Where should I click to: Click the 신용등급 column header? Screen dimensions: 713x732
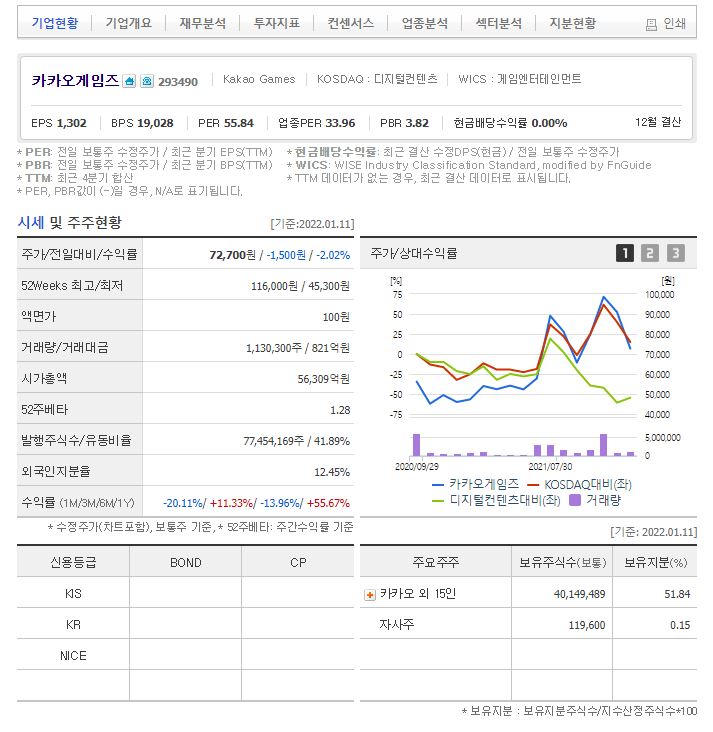[x=73, y=563]
